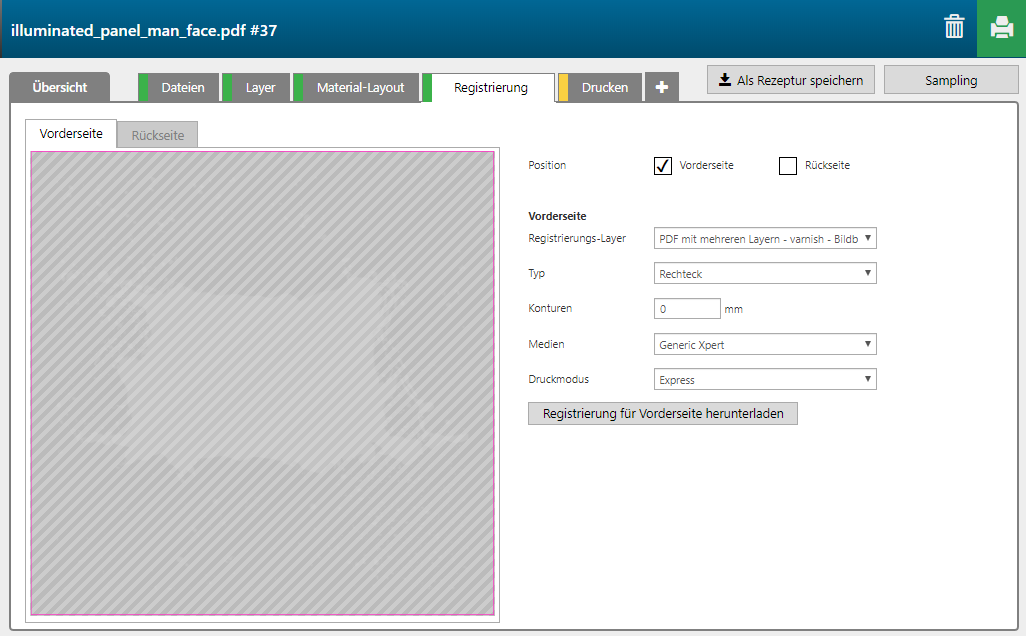Click the trash can delete icon
This screenshot has height=636, width=1026.
click(x=954, y=27)
